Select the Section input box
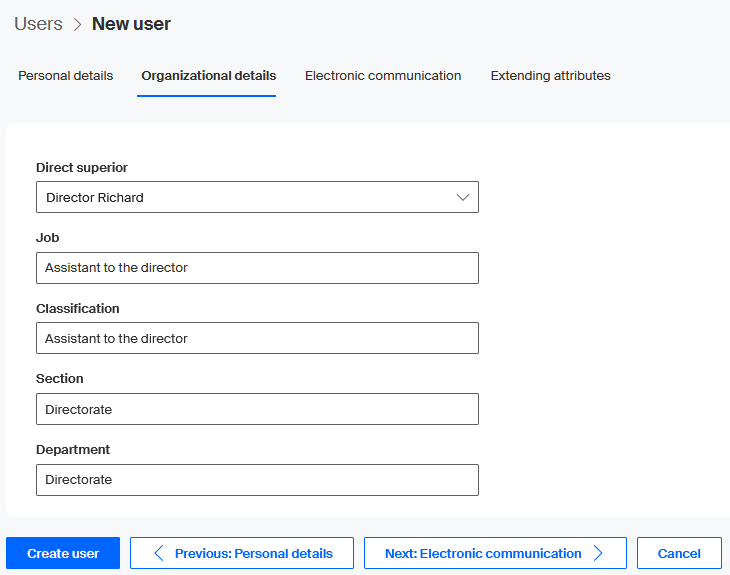Screen dimensions: 730x575 click(256, 409)
